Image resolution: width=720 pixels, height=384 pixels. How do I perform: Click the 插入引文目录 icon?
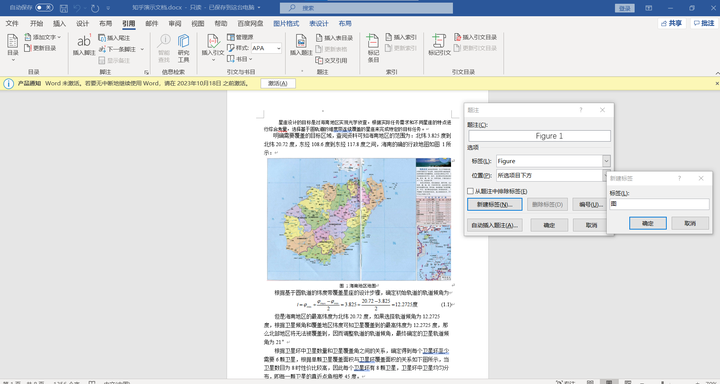tap(457, 37)
